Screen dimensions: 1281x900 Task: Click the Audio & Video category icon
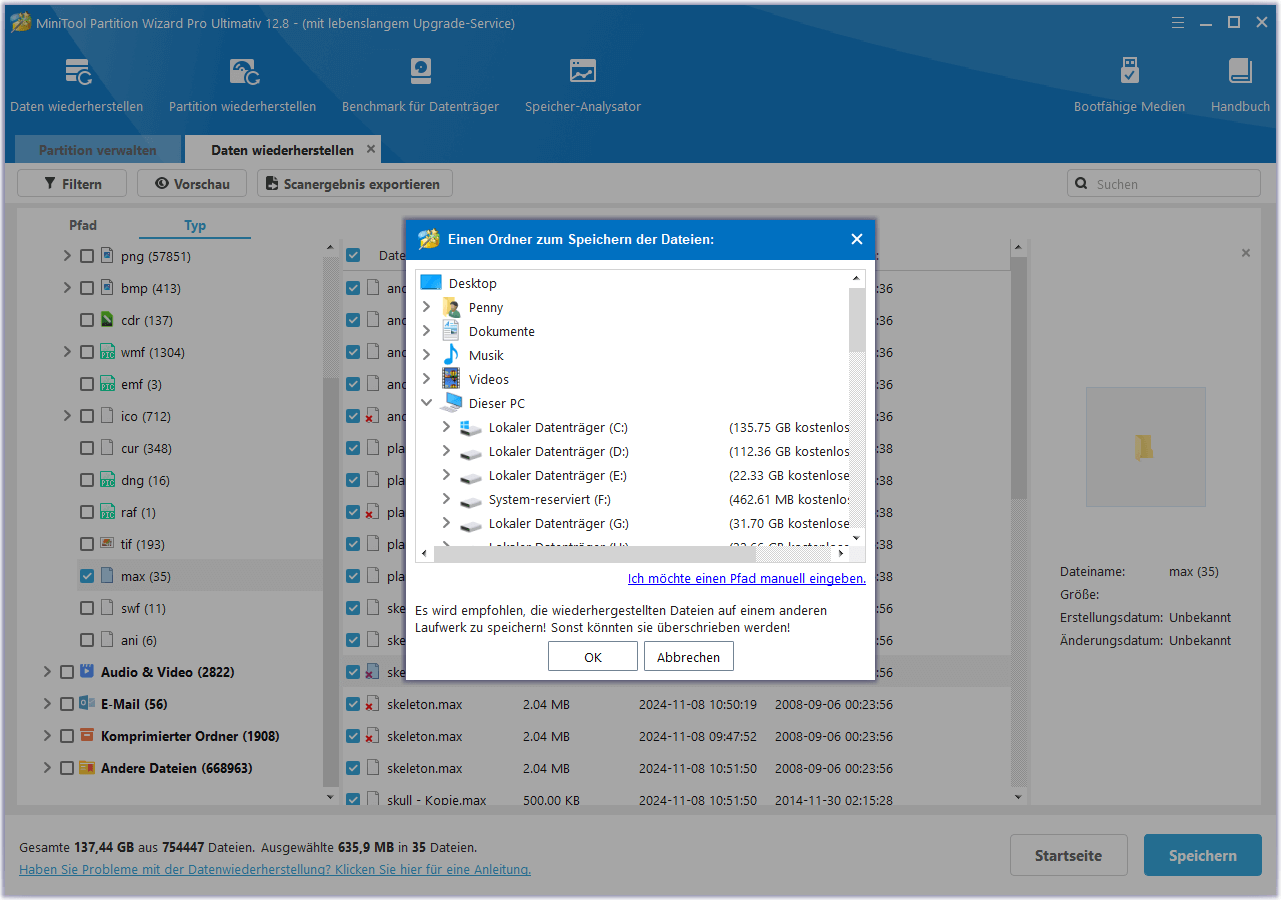87,672
